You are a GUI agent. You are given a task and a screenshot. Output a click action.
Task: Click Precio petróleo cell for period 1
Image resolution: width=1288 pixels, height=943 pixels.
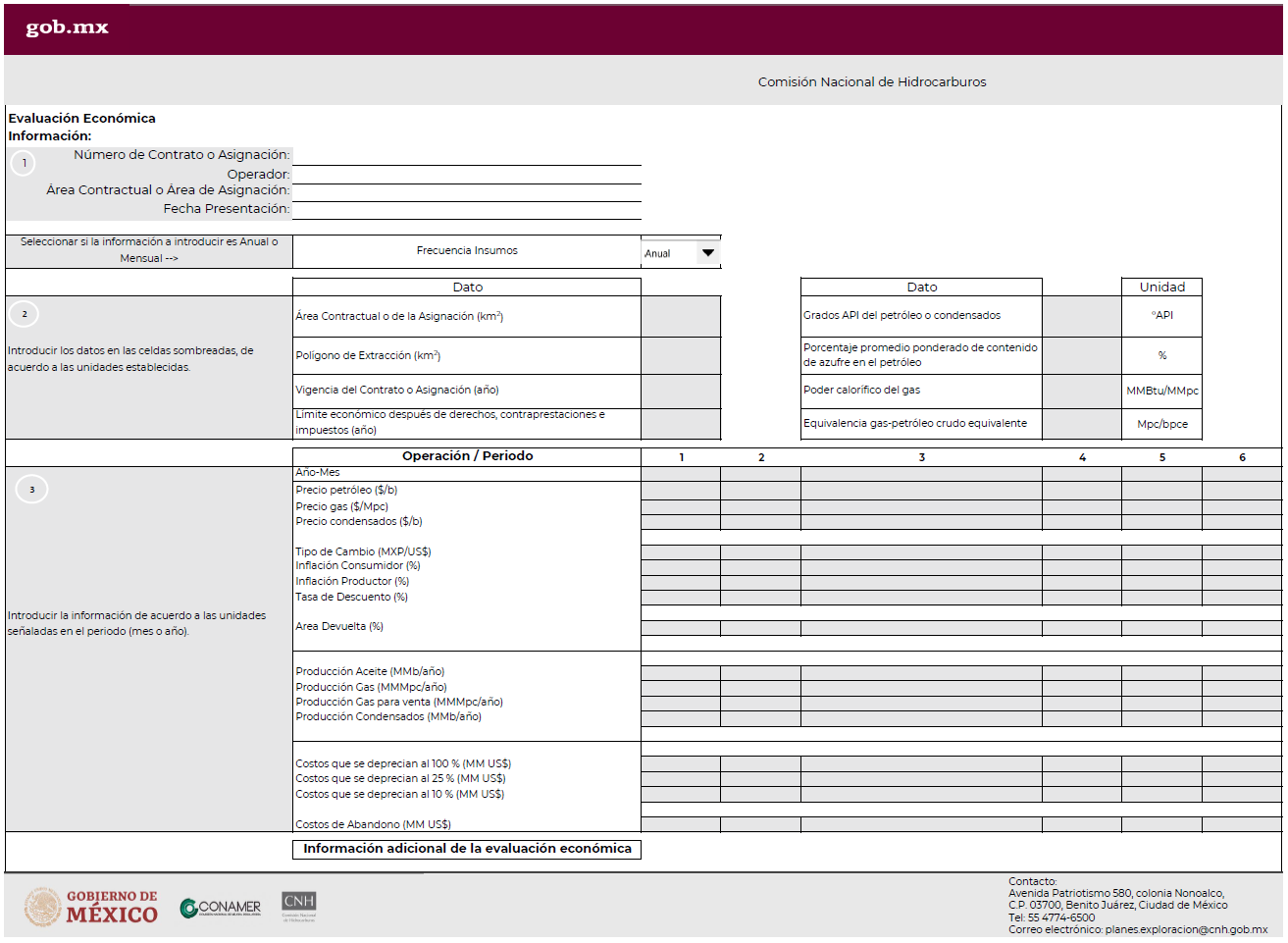[681, 491]
